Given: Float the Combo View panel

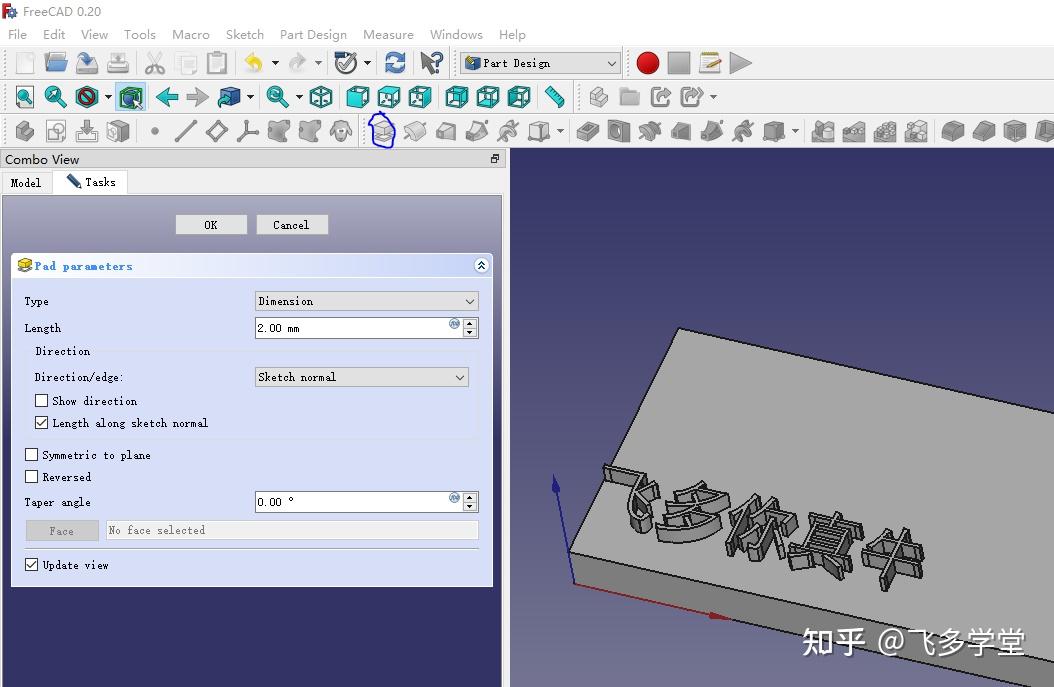Looking at the screenshot, I should 495,159.
